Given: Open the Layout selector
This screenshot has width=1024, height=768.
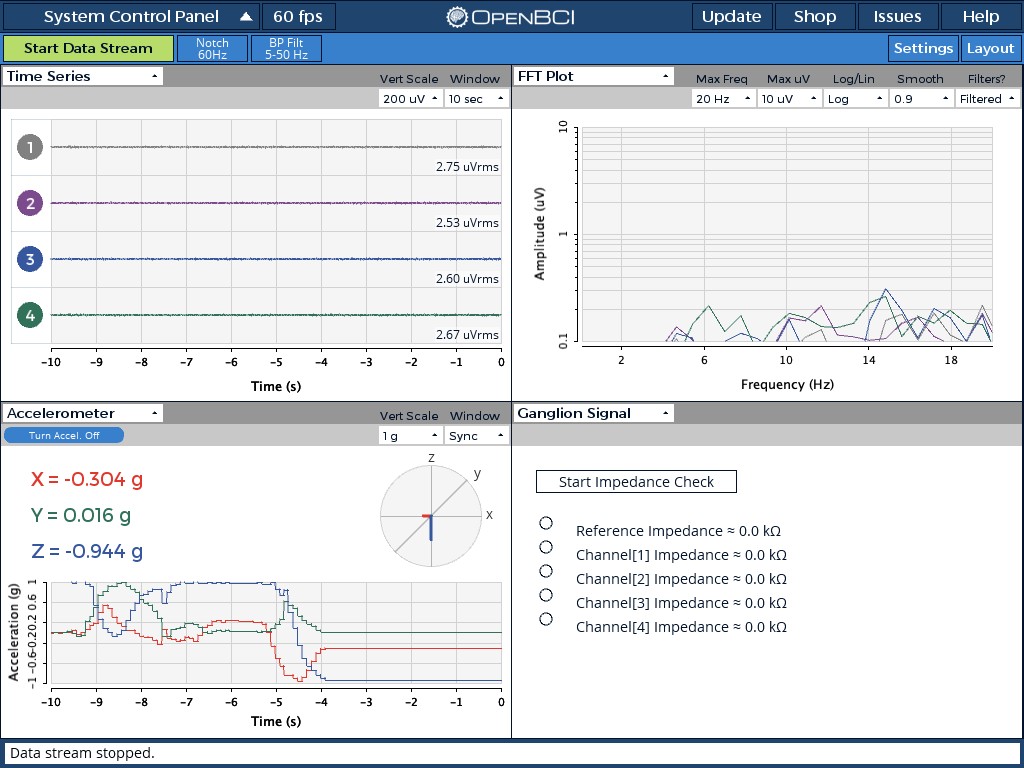Looking at the screenshot, I should click(x=991, y=48).
